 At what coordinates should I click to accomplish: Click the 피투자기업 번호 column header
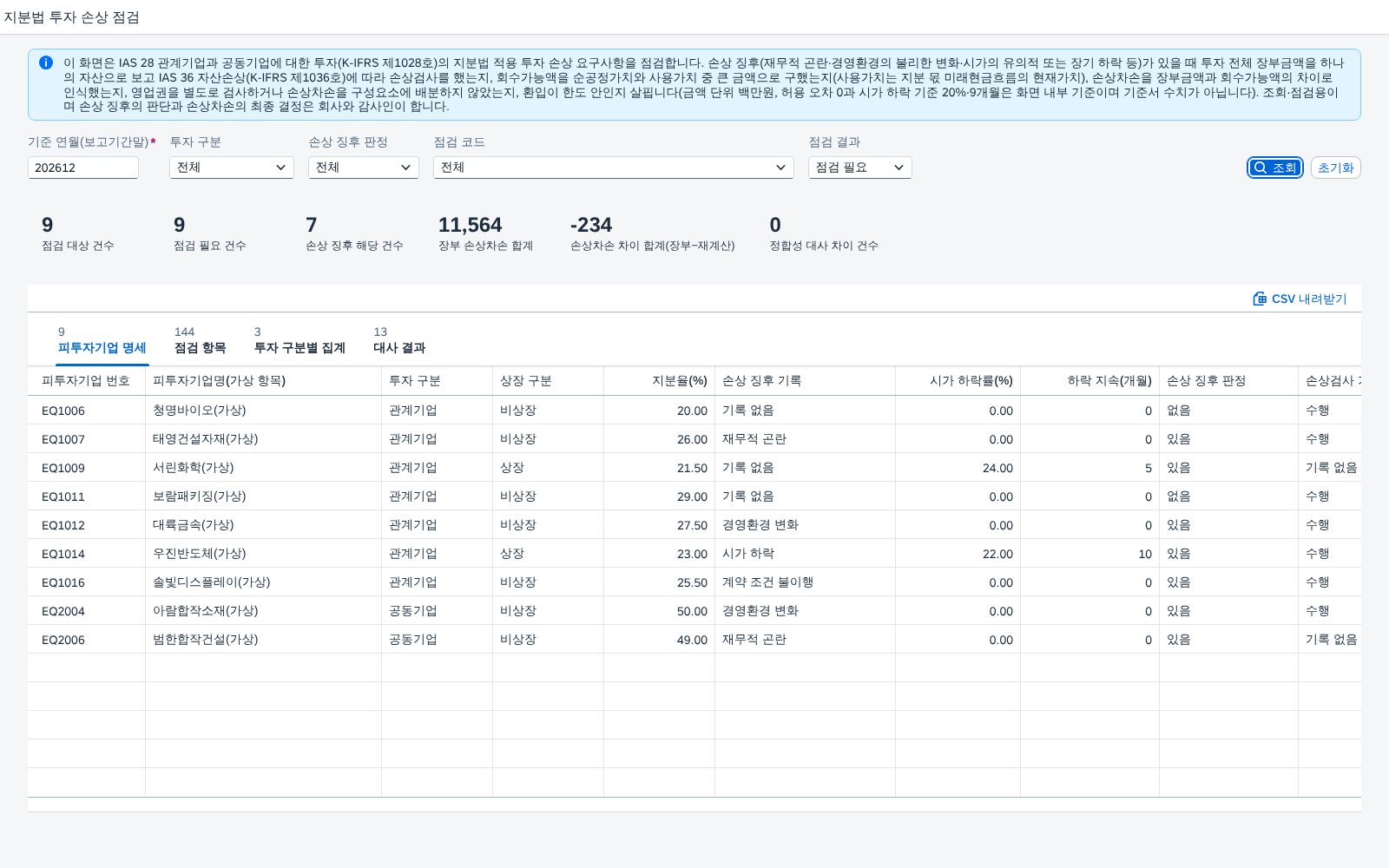(86, 381)
